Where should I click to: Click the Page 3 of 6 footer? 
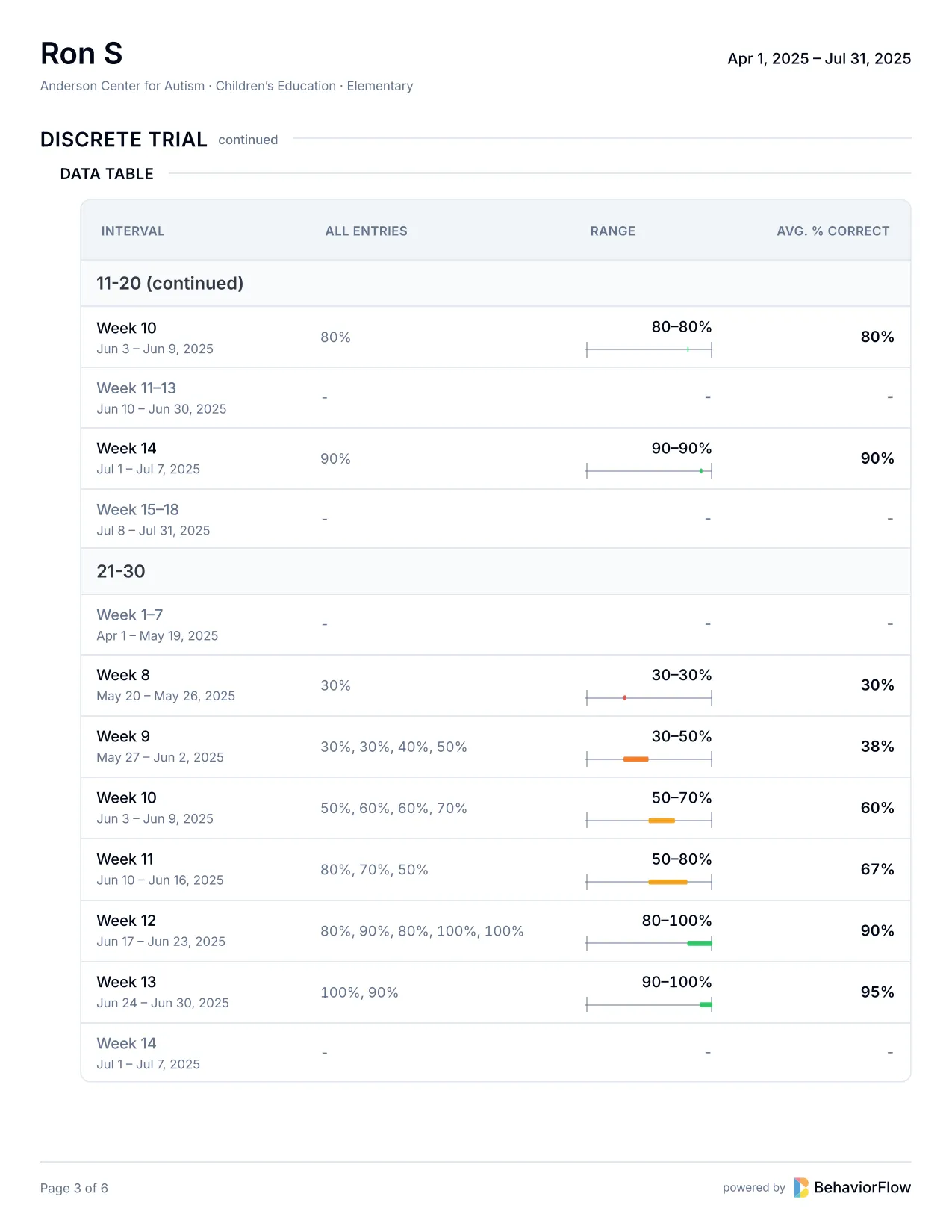74,1188
